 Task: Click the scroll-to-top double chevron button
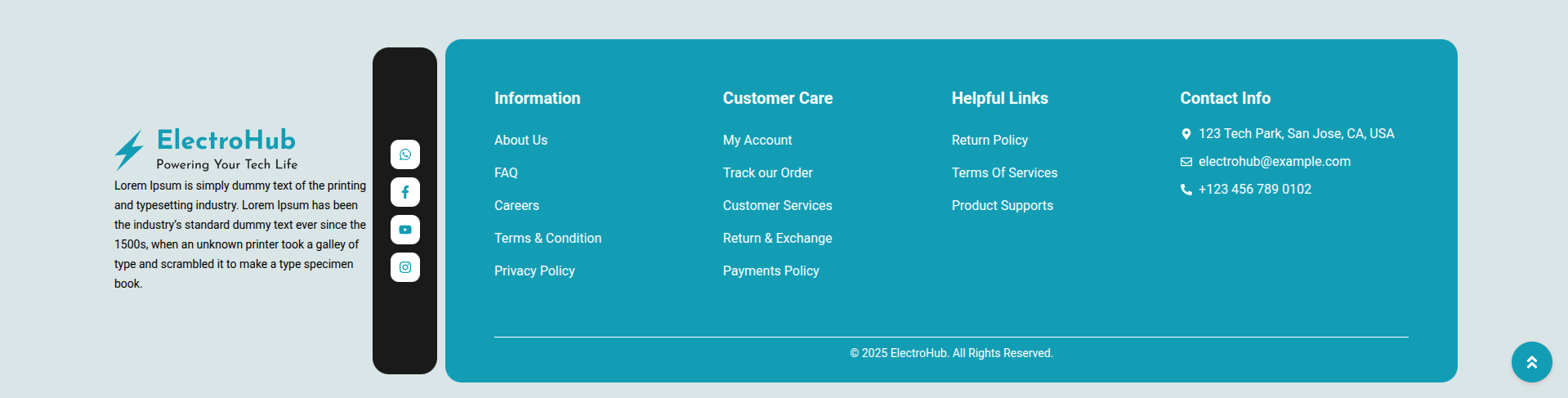(1531, 362)
